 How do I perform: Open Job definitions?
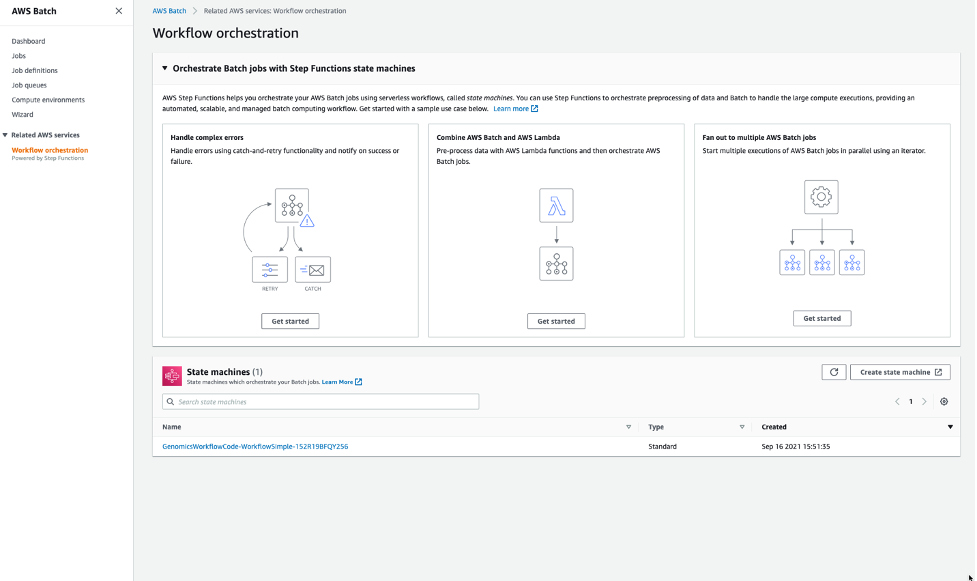tap(34, 70)
